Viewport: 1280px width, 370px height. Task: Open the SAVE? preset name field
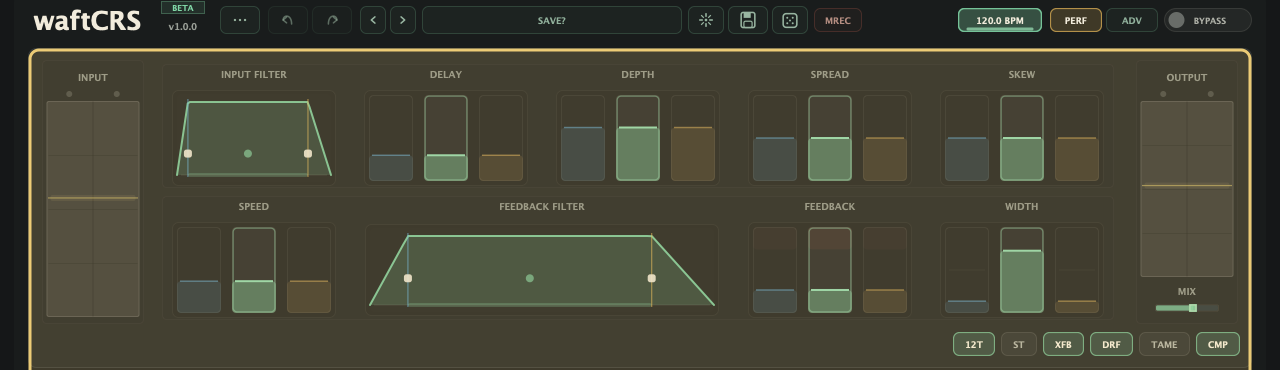pyautogui.click(x=552, y=20)
